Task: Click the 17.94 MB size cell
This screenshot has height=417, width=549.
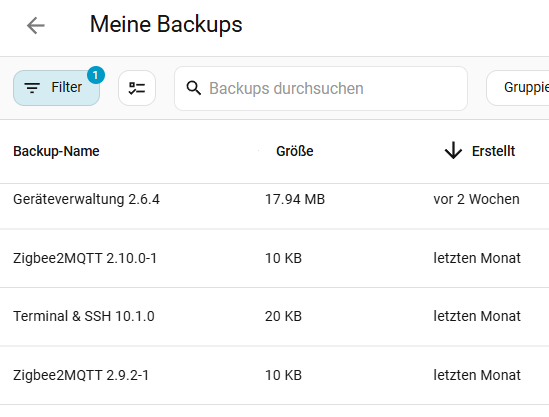Action: coord(295,199)
